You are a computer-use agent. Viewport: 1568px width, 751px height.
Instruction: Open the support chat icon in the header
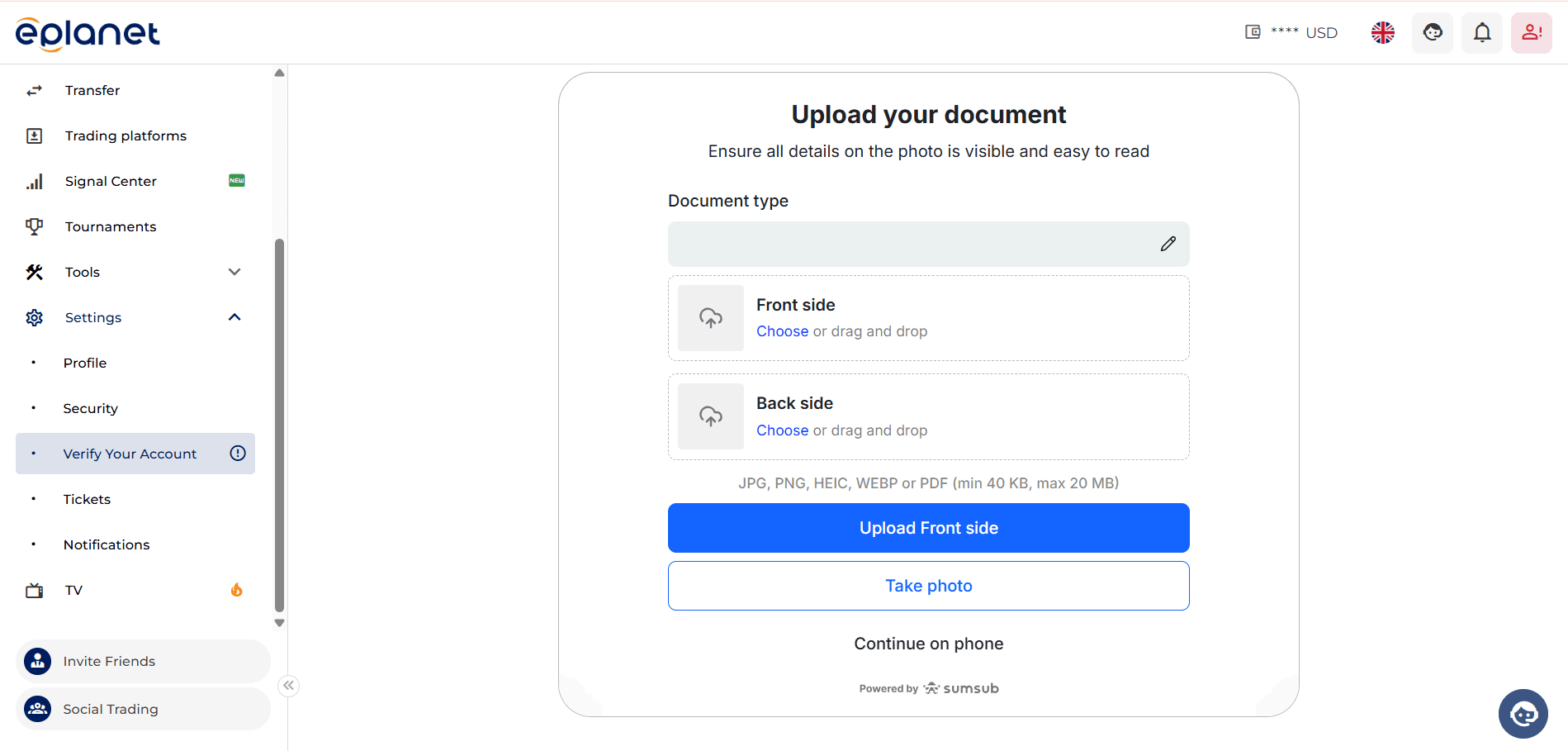pos(1432,32)
